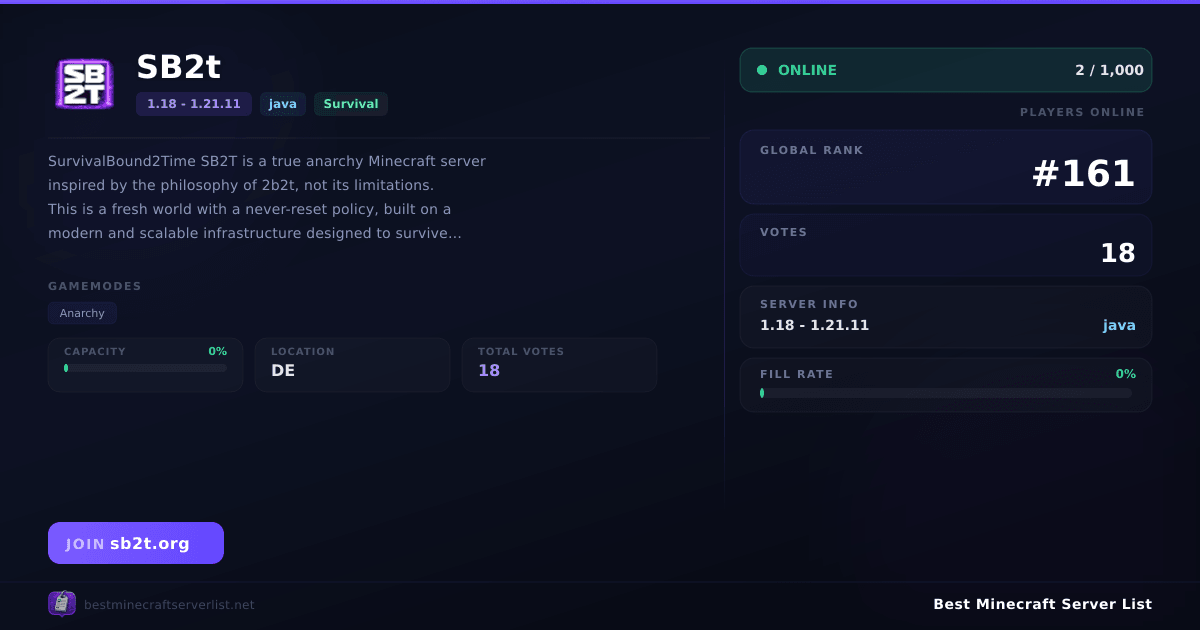Viewport: 1200px width, 630px height.
Task: Click the Capacity progress bar
Action: 146,368
